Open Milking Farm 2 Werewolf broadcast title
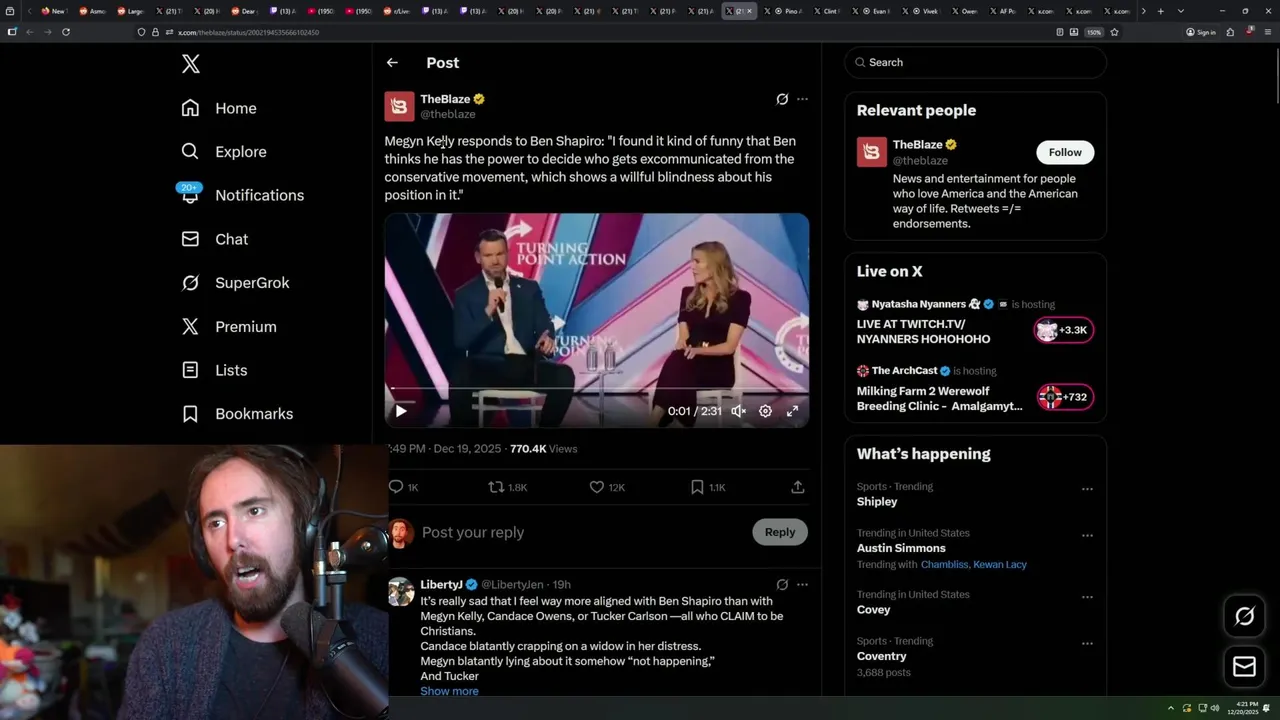The width and height of the screenshot is (1280, 720). tap(939, 399)
